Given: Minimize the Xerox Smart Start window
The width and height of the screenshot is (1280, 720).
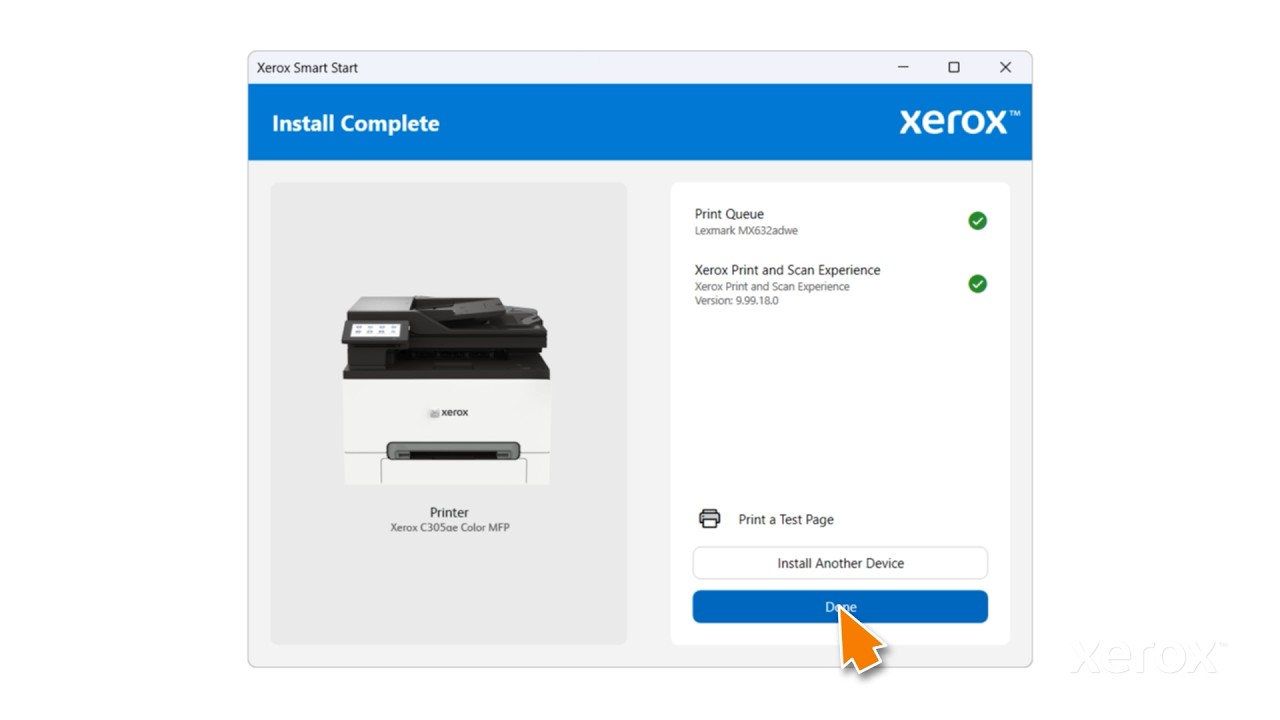Looking at the screenshot, I should tap(903, 67).
